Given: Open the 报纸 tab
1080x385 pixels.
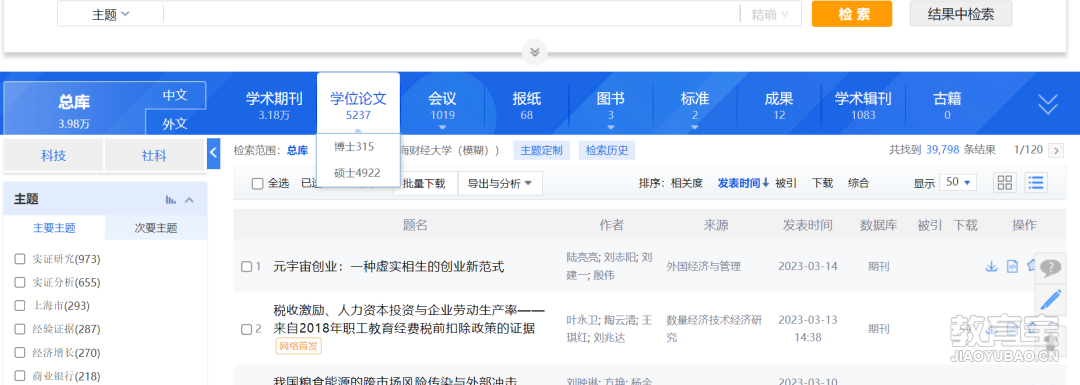Looking at the screenshot, I should coord(526,105).
